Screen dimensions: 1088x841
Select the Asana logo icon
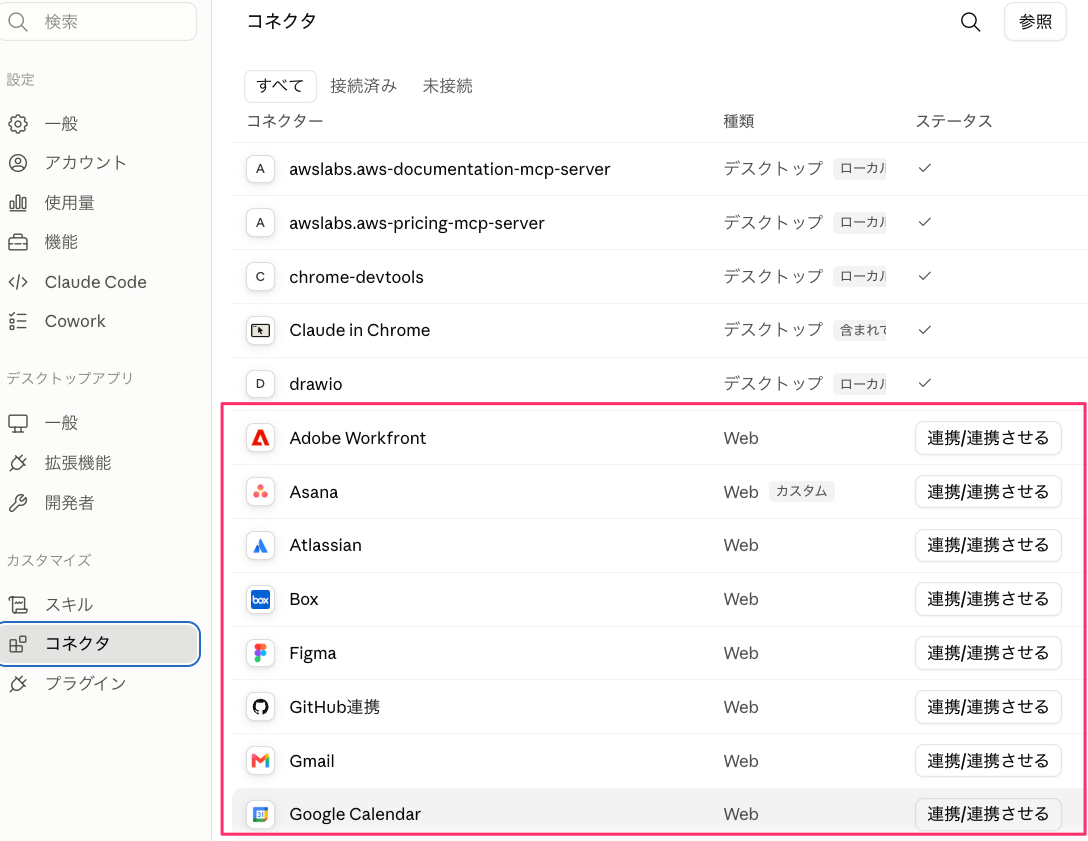(260, 492)
